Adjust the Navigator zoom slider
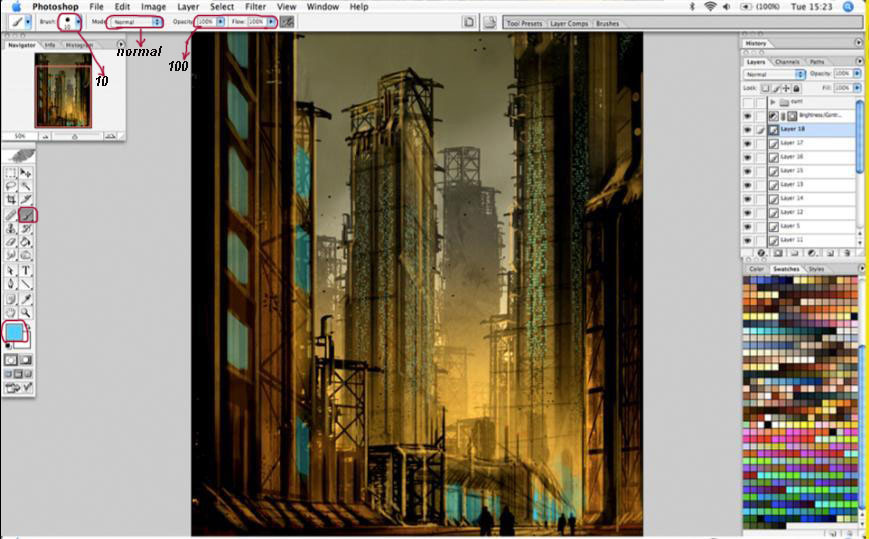 point(74,136)
